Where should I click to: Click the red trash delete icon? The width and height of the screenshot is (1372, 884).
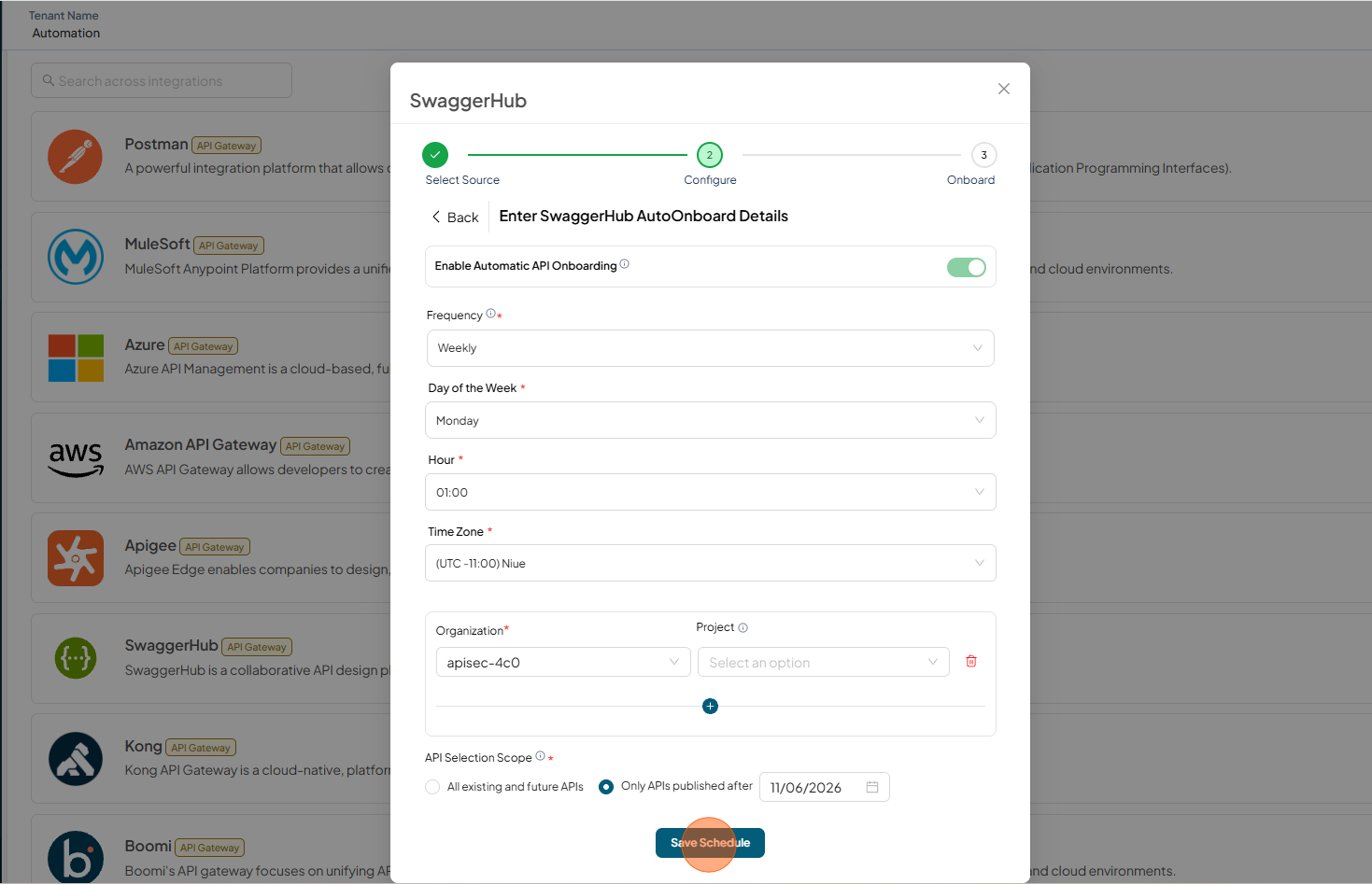(971, 661)
